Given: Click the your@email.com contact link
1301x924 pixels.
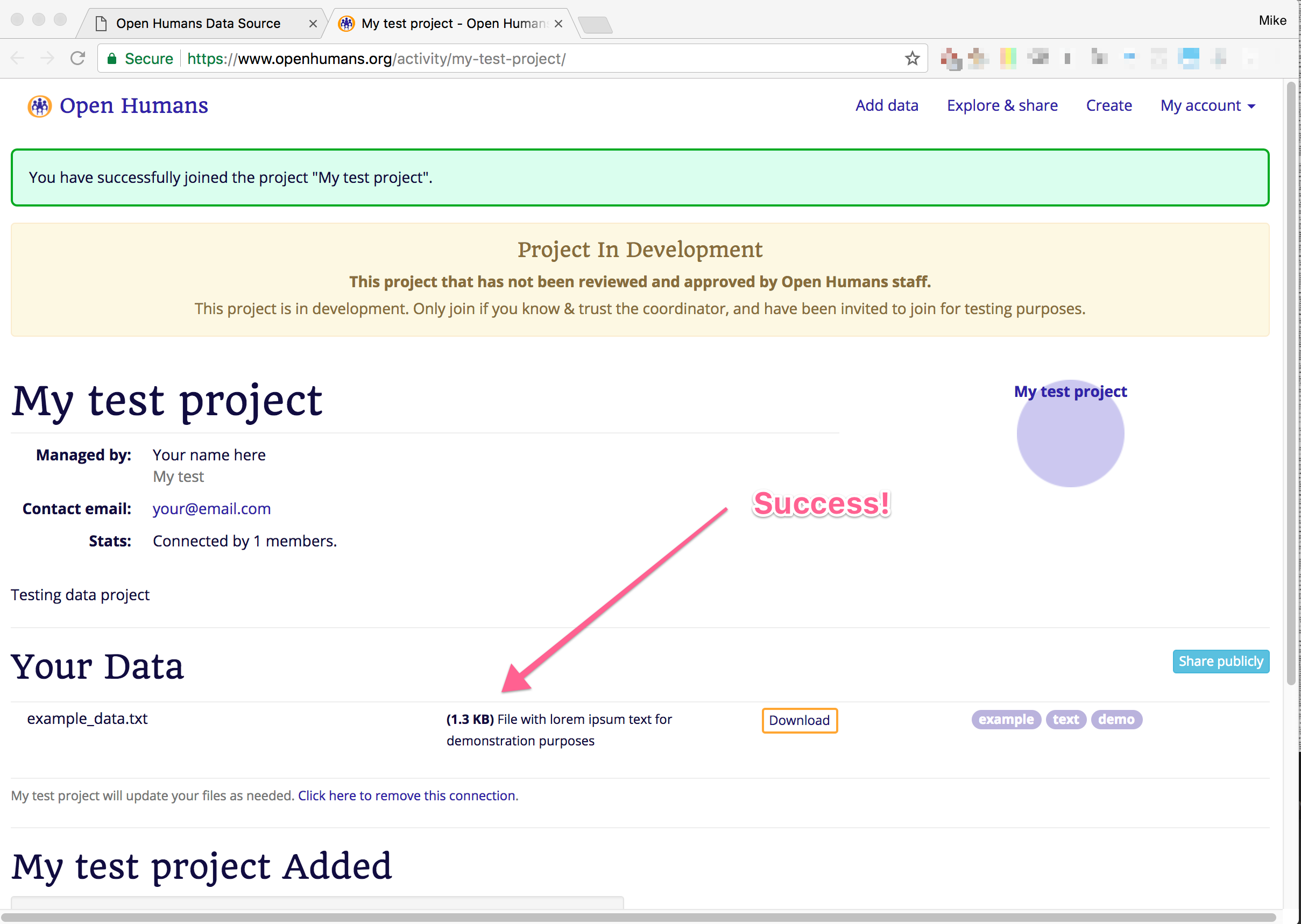Looking at the screenshot, I should (x=211, y=509).
